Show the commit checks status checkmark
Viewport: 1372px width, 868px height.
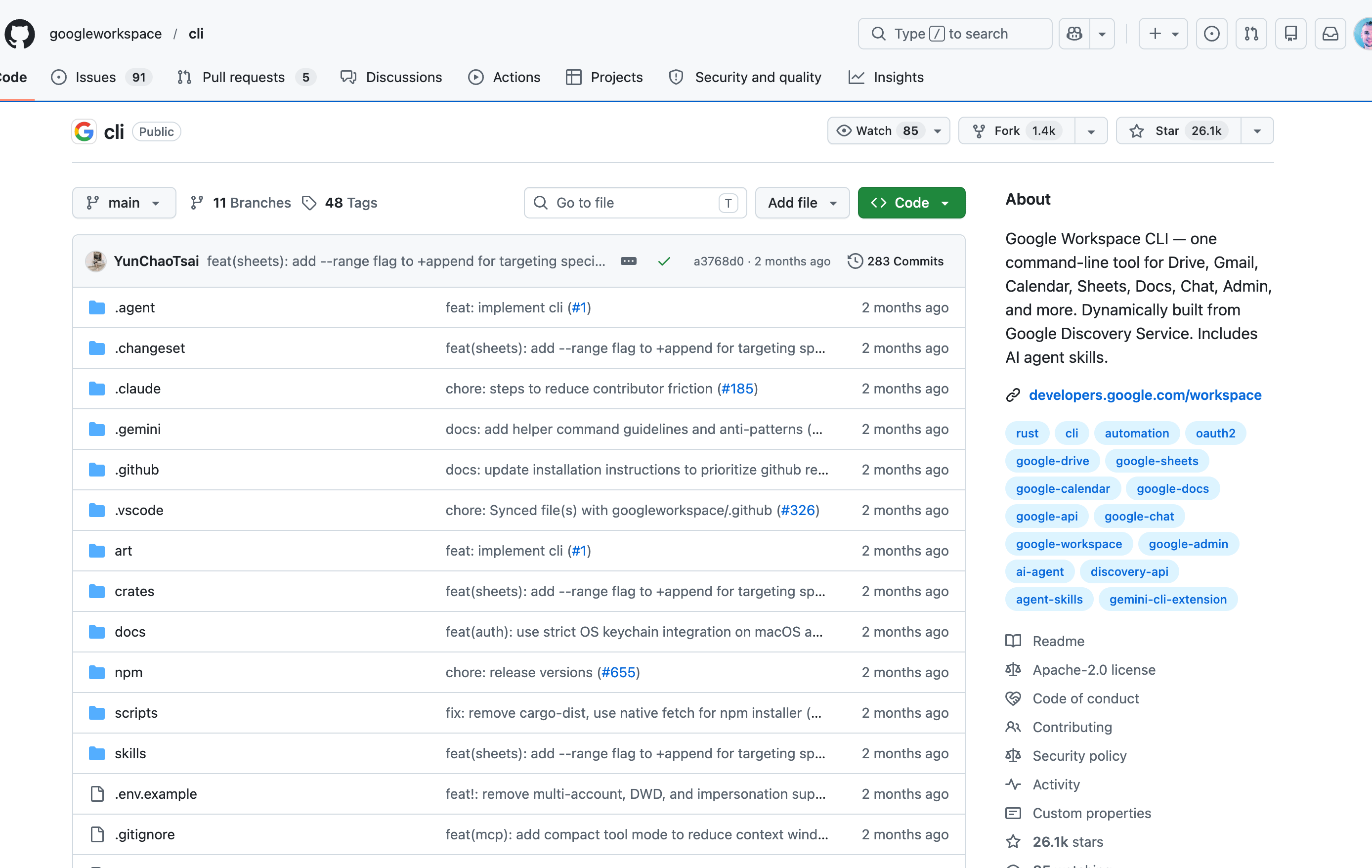[664, 261]
